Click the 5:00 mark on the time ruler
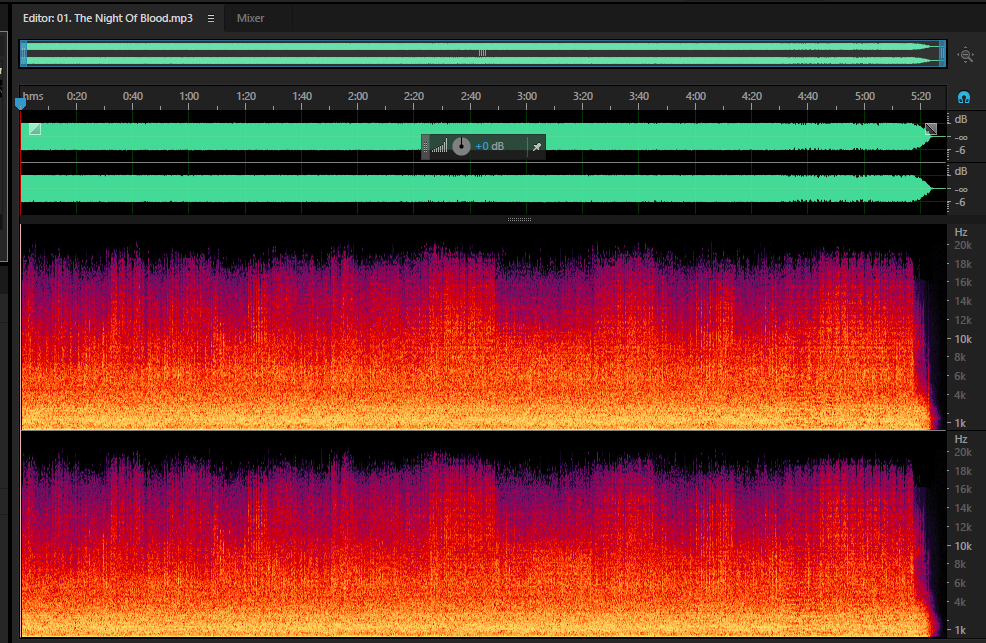The width and height of the screenshot is (986, 643). coord(865,96)
